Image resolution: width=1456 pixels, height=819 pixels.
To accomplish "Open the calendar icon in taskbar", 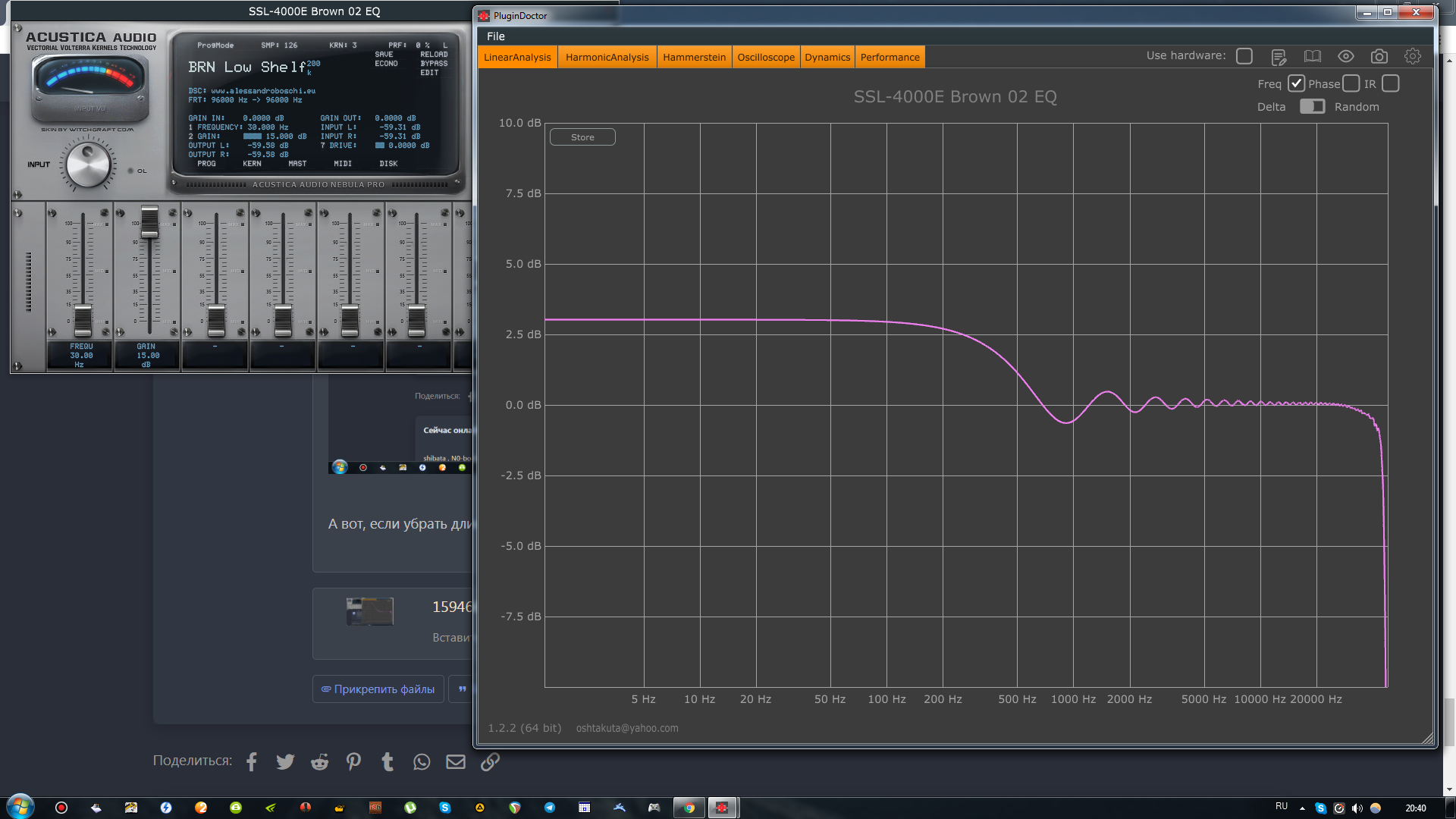I will point(584,808).
